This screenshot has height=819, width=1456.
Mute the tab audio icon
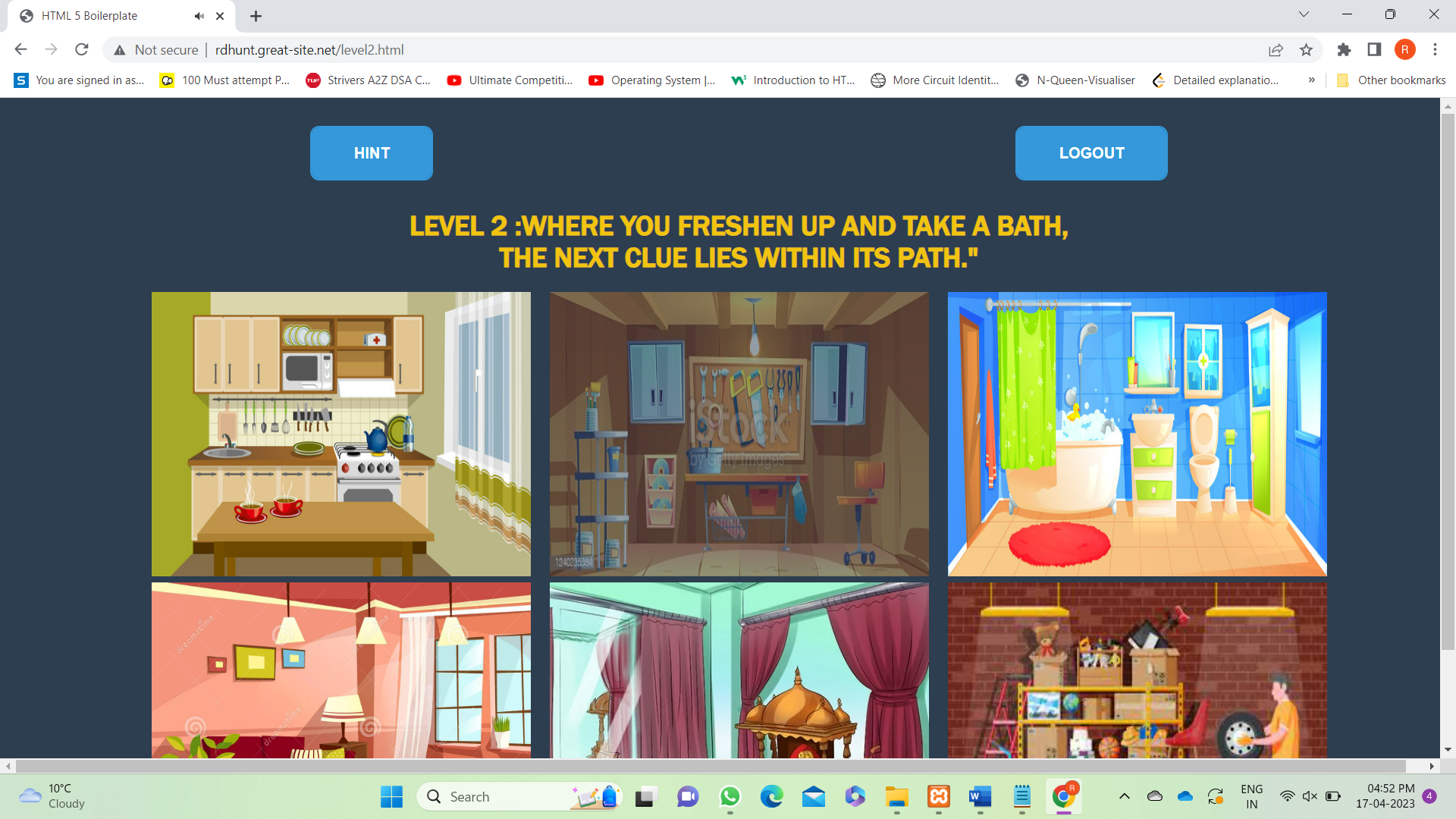[199, 16]
